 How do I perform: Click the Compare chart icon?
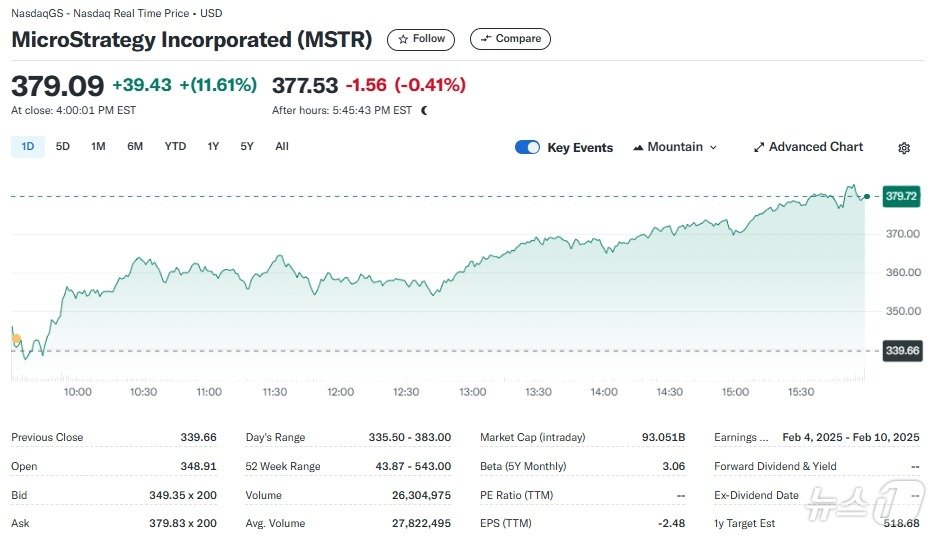point(487,39)
